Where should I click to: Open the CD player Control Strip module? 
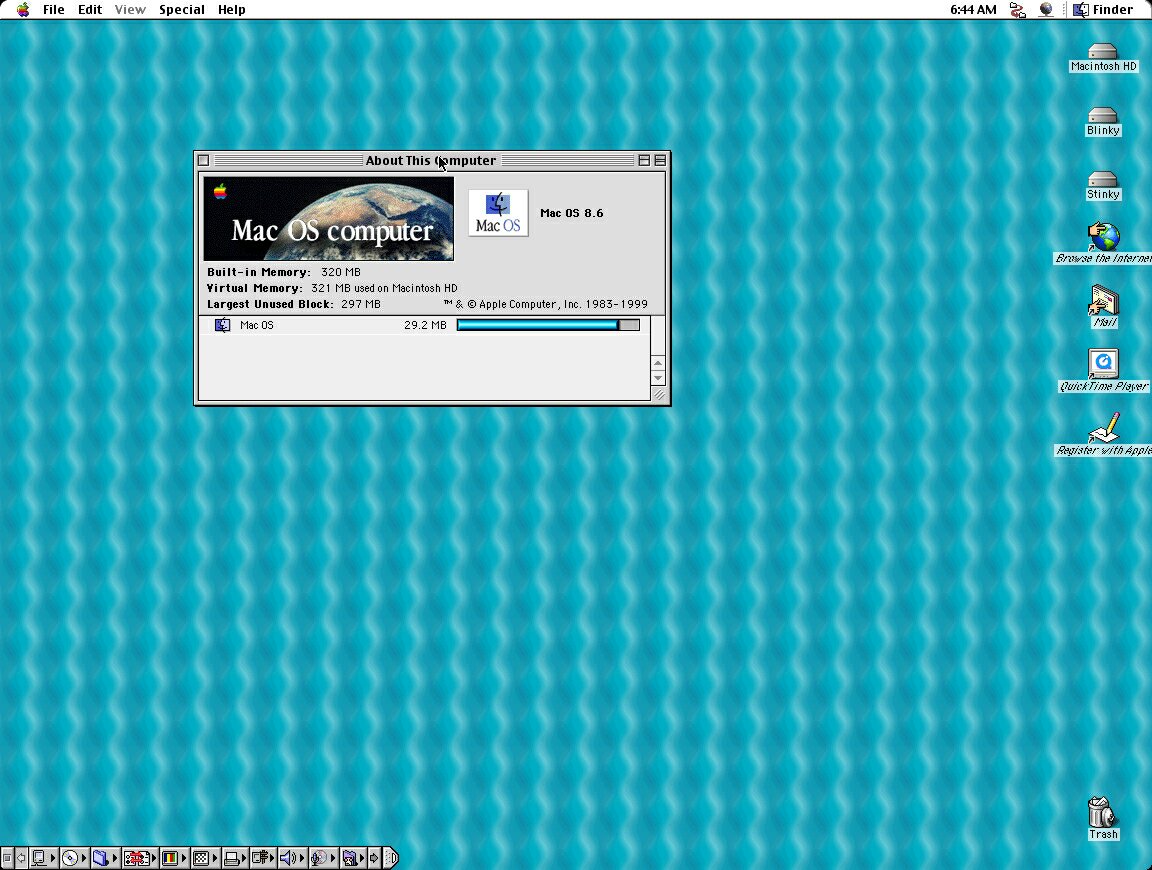pos(74,858)
